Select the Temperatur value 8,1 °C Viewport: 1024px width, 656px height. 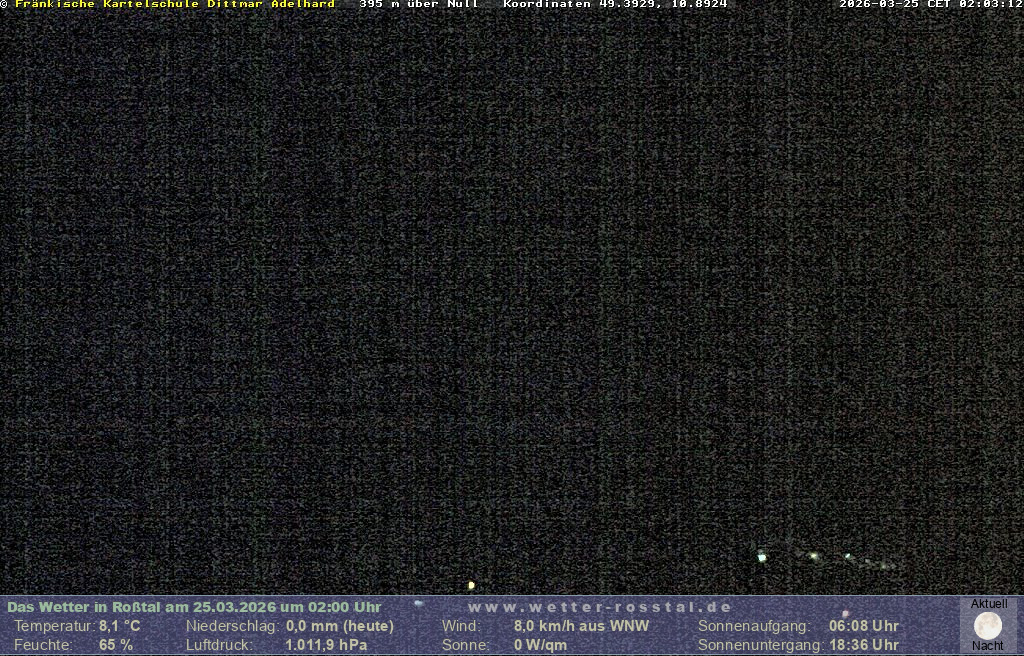point(119,626)
